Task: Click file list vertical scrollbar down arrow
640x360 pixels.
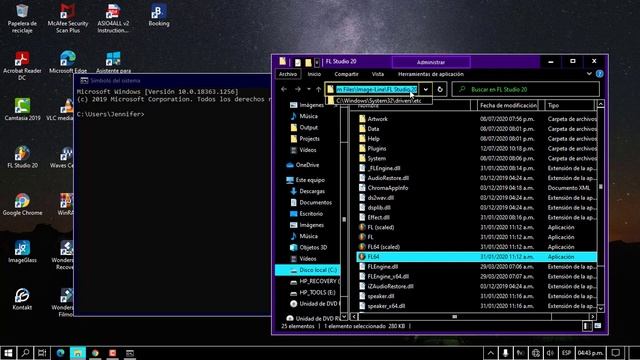Action: pyautogui.click(x=600, y=309)
